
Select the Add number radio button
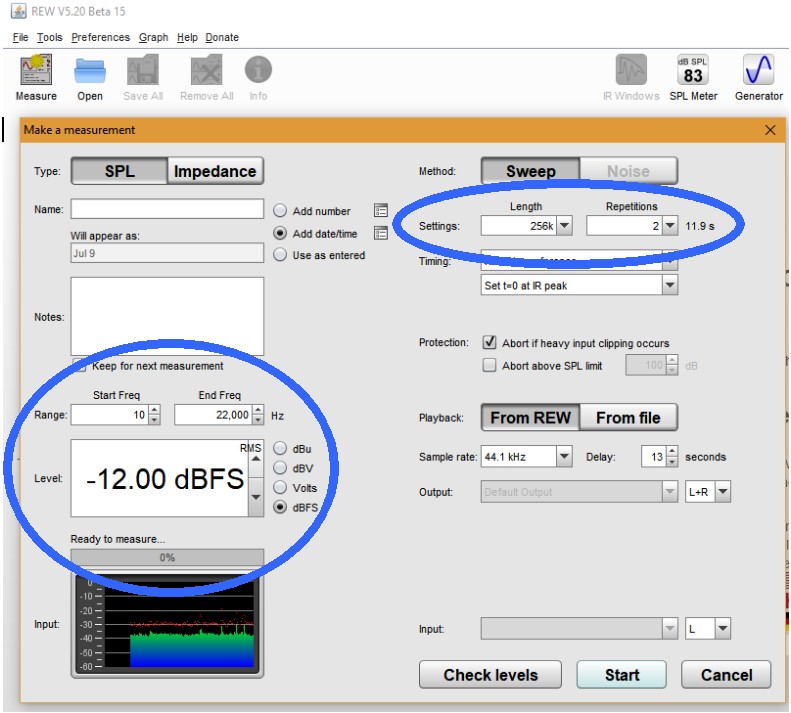click(281, 211)
